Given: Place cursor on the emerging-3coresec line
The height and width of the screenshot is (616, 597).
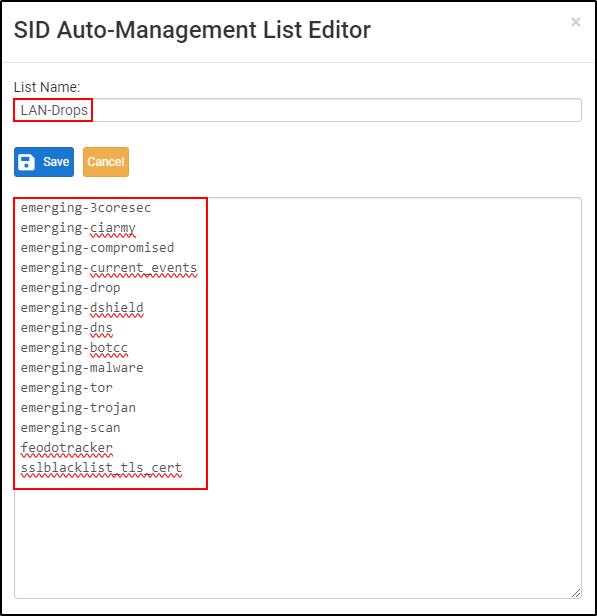Looking at the screenshot, I should point(86,208).
